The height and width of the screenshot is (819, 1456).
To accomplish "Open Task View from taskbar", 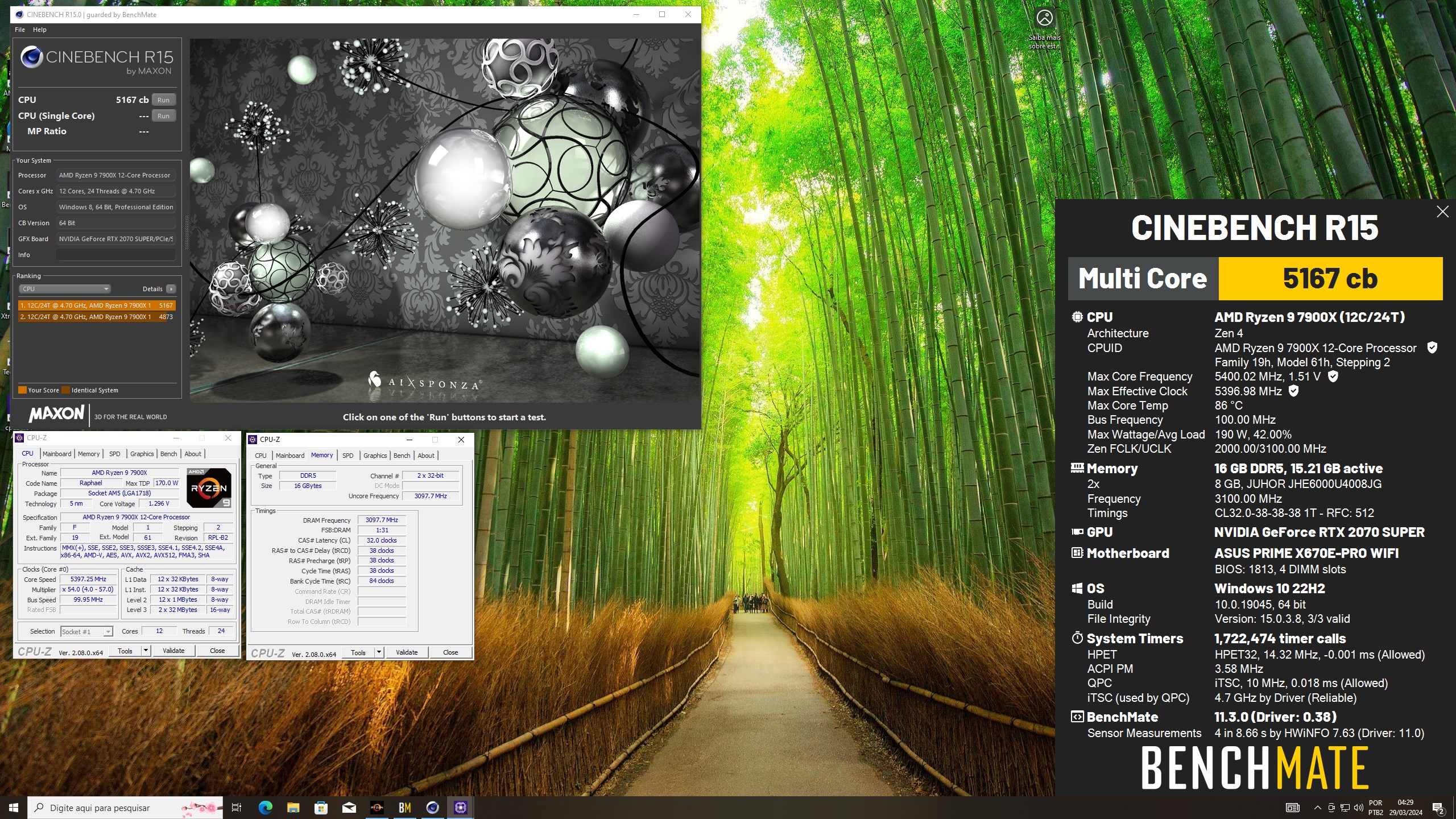I will pos(237,808).
